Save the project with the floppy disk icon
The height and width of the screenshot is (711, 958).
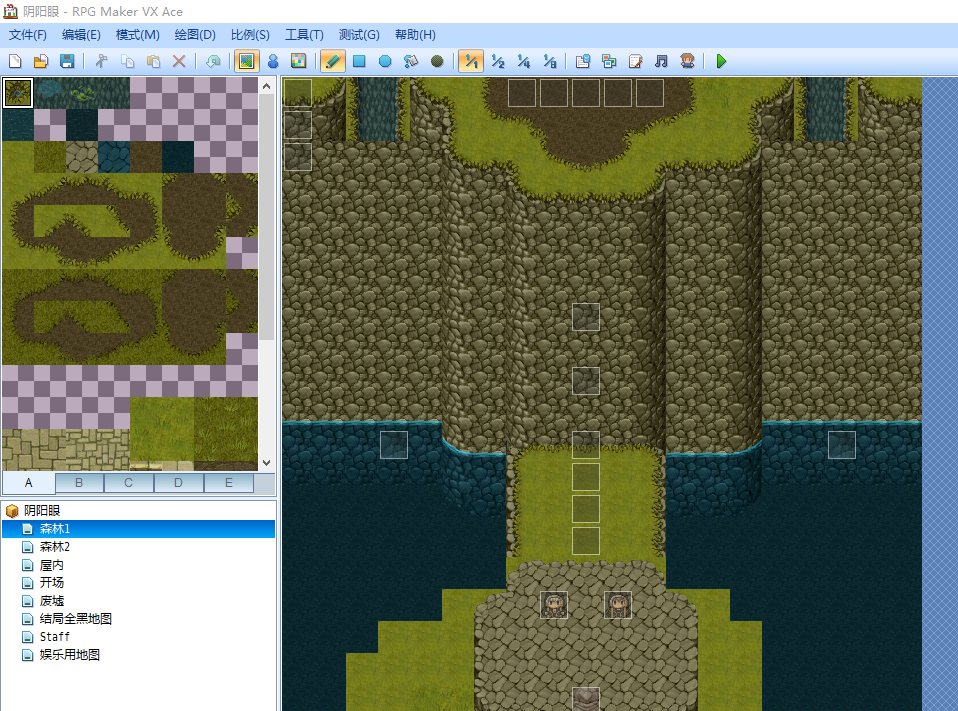tap(67, 61)
